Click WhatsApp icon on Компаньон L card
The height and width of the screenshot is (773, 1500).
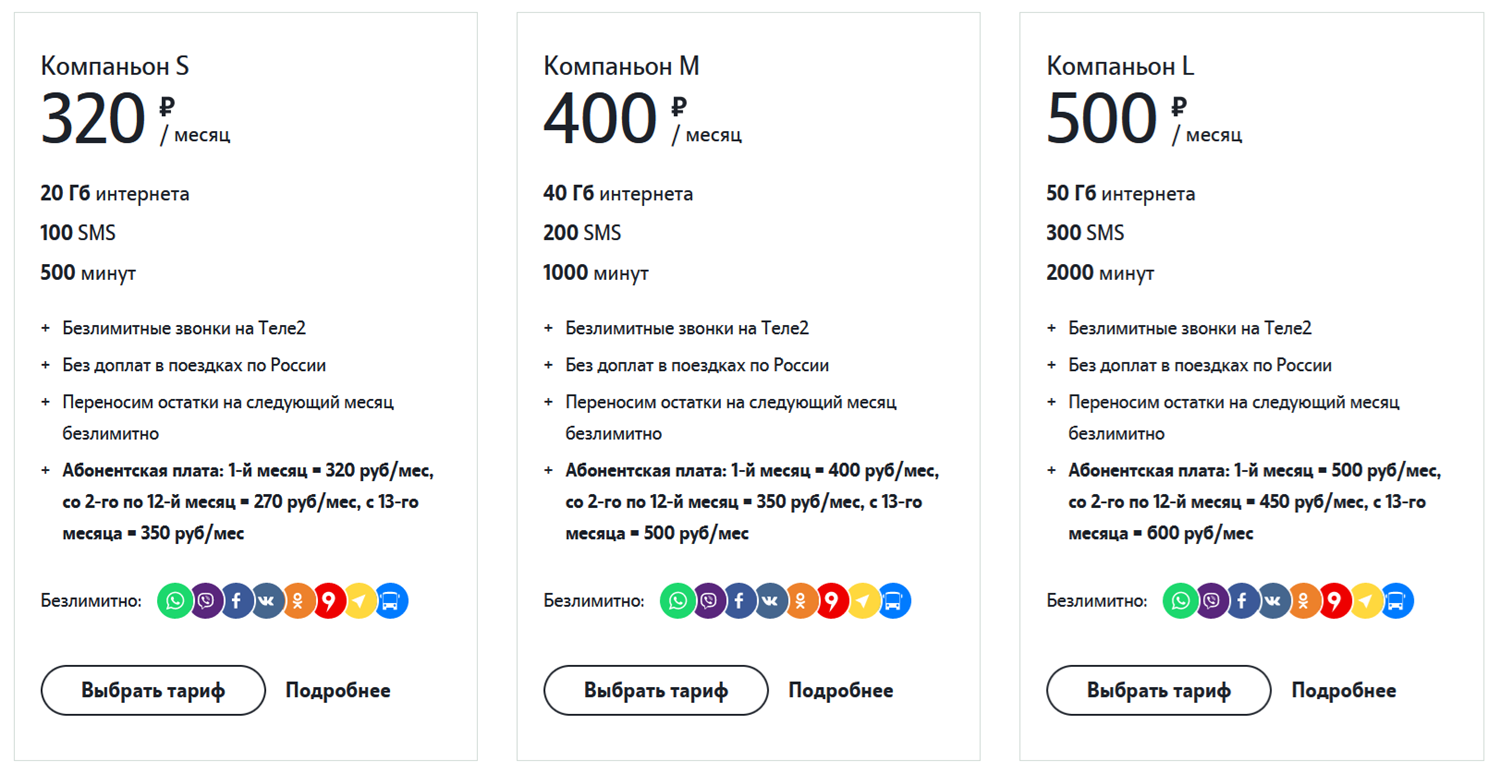click(x=1180, y=601)
